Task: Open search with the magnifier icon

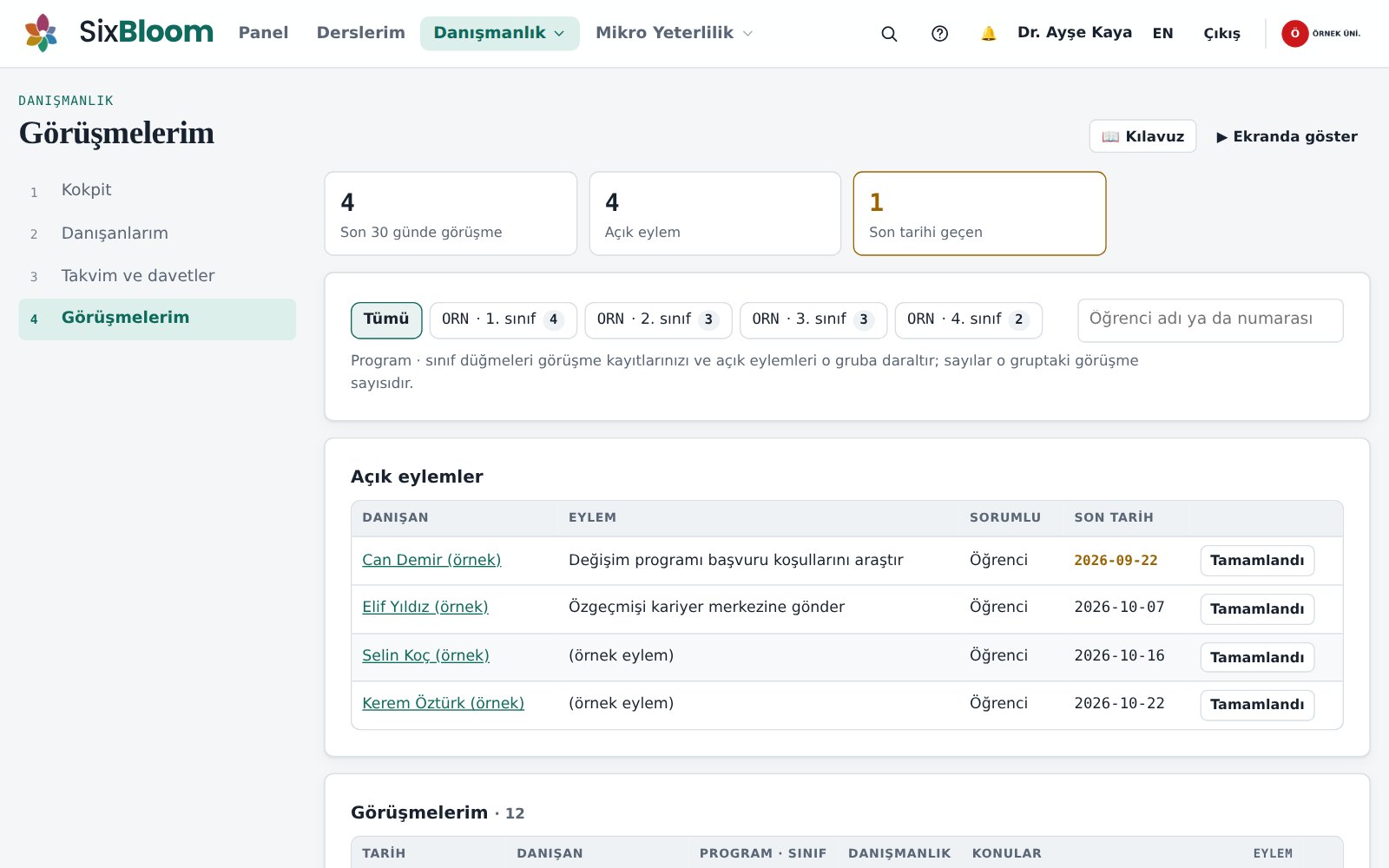Action: (889, 34)
